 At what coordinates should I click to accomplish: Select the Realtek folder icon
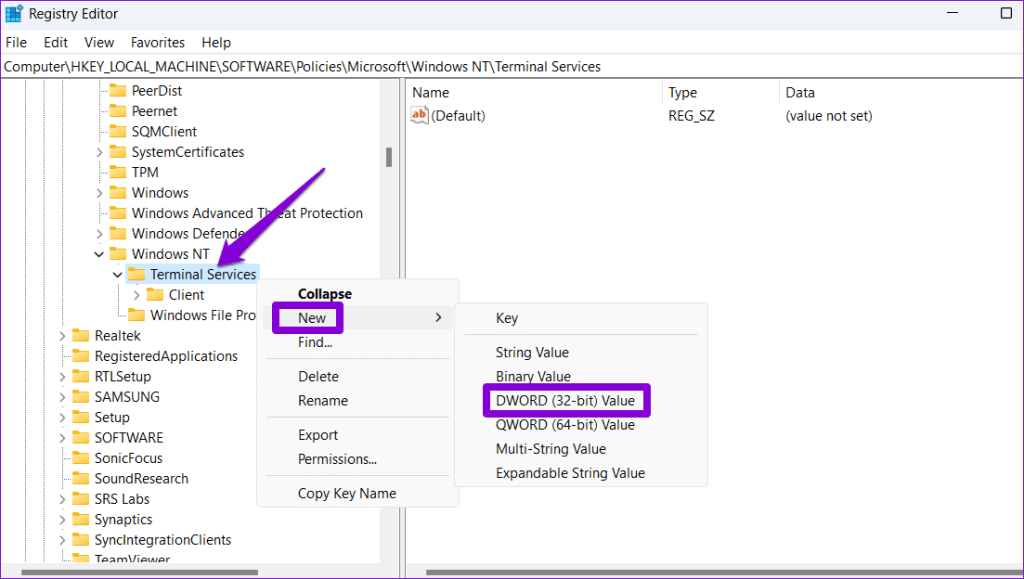pos(81,336)
